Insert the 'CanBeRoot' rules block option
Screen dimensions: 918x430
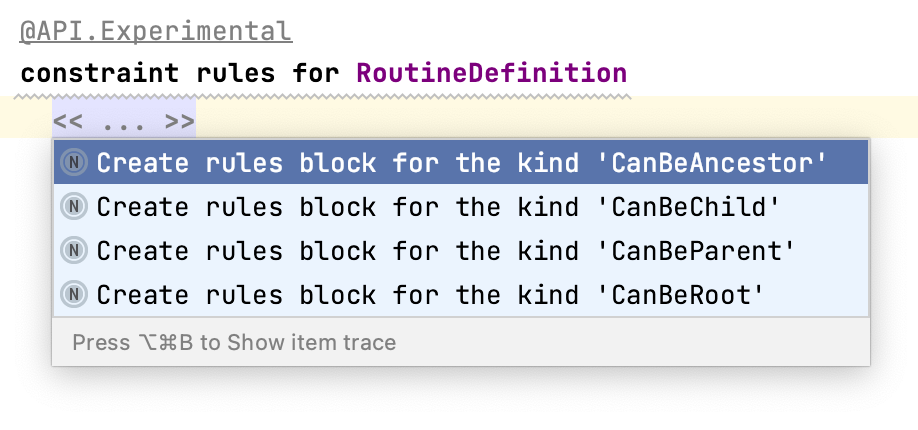click(430, 295)
